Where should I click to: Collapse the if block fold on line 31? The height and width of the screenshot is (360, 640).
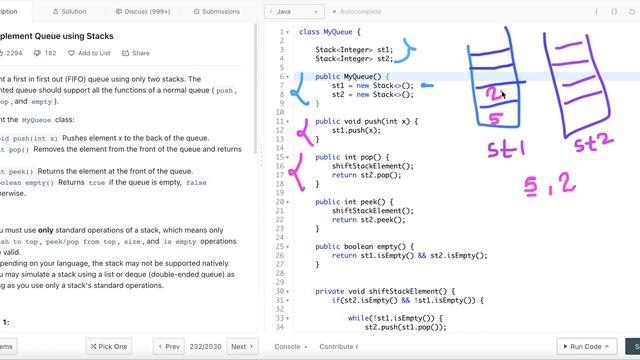[288, 300]
